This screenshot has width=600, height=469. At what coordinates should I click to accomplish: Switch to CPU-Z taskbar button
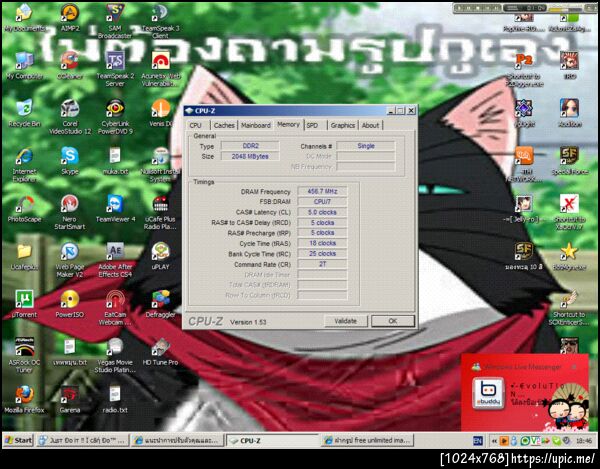[x=272, y=441]
